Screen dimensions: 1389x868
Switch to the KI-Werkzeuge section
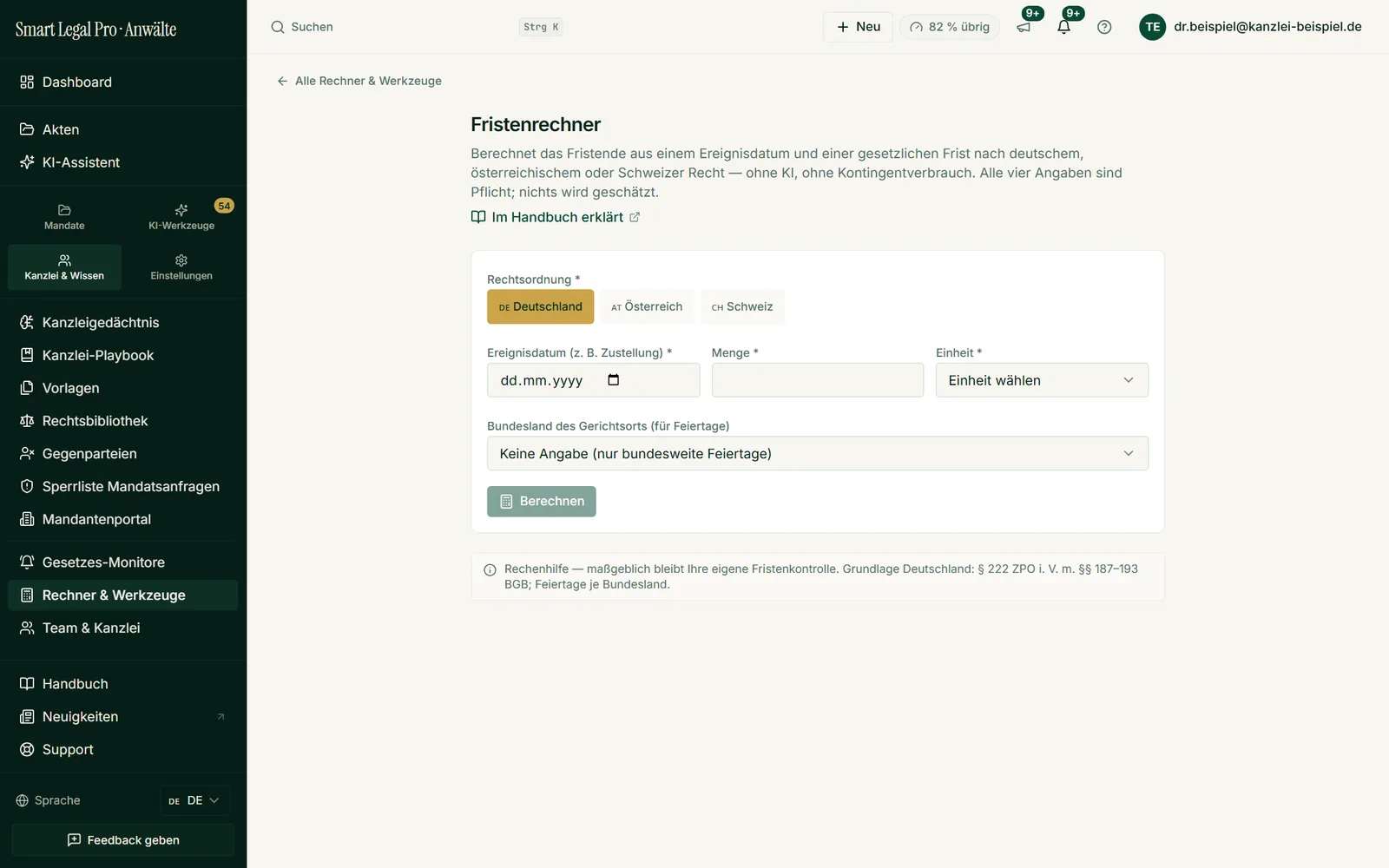pos(181,217)
